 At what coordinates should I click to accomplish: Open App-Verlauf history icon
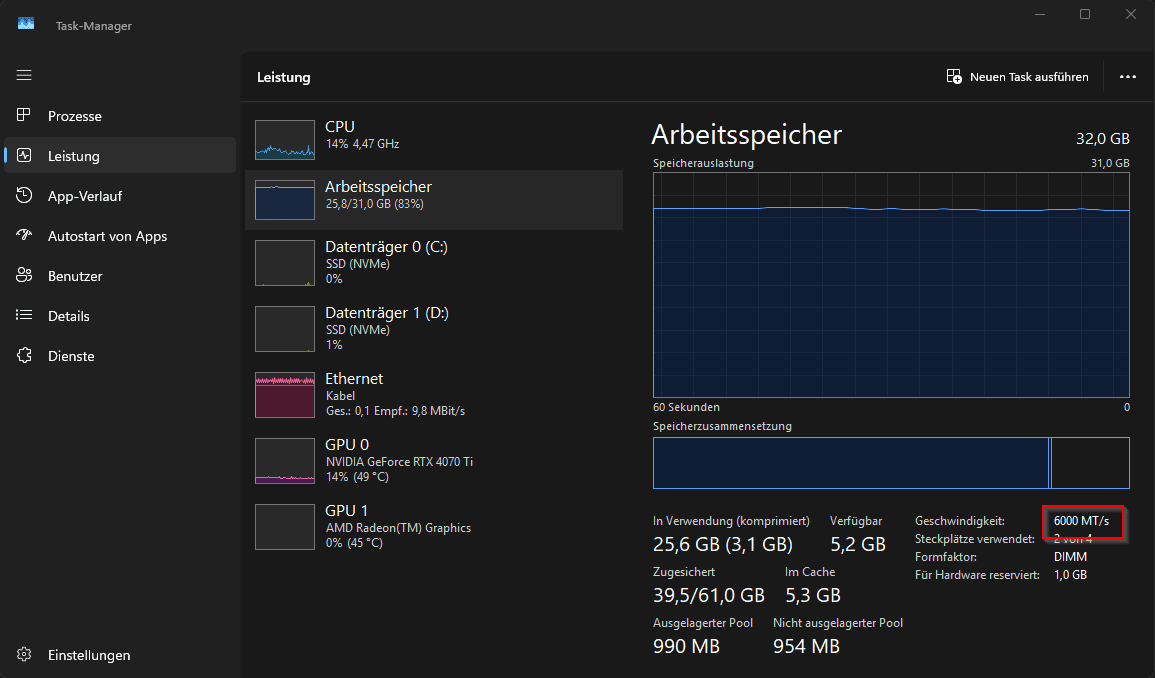coord(25,196)
